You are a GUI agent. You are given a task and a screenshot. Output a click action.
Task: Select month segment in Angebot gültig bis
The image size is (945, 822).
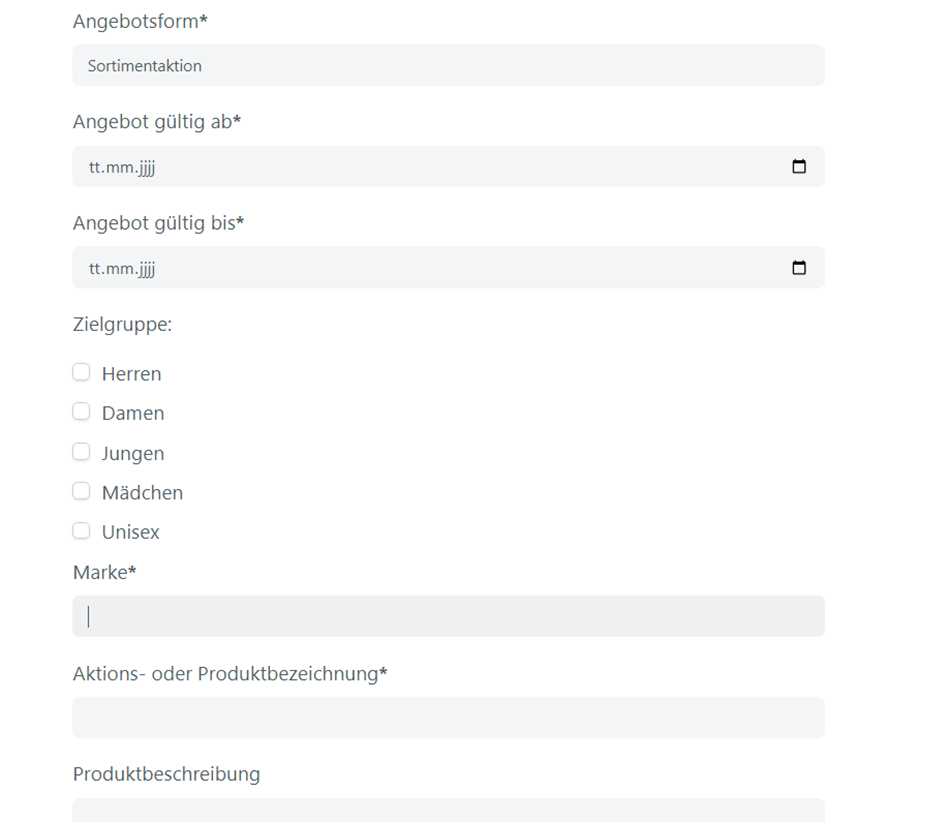[116, 268]
